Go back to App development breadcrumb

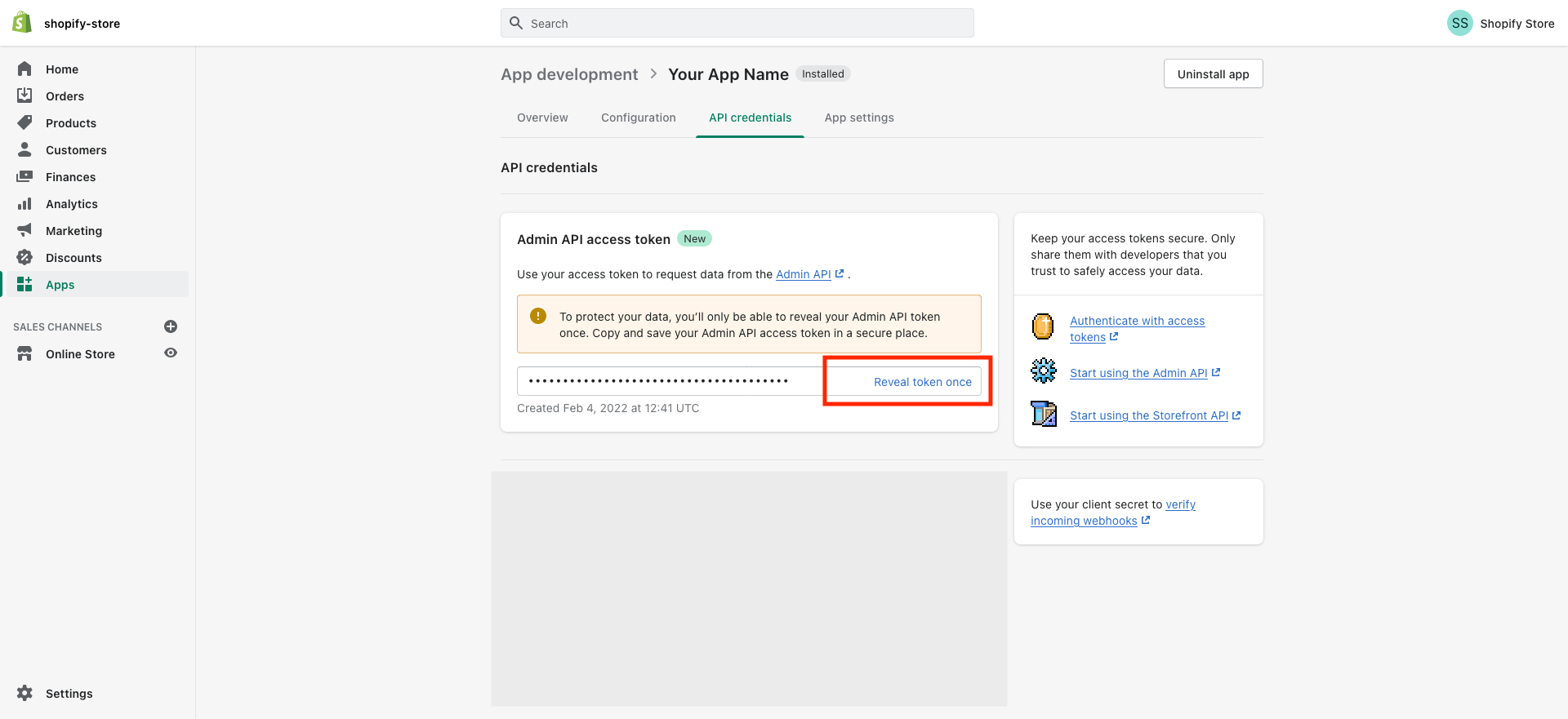tap(569, 74)
